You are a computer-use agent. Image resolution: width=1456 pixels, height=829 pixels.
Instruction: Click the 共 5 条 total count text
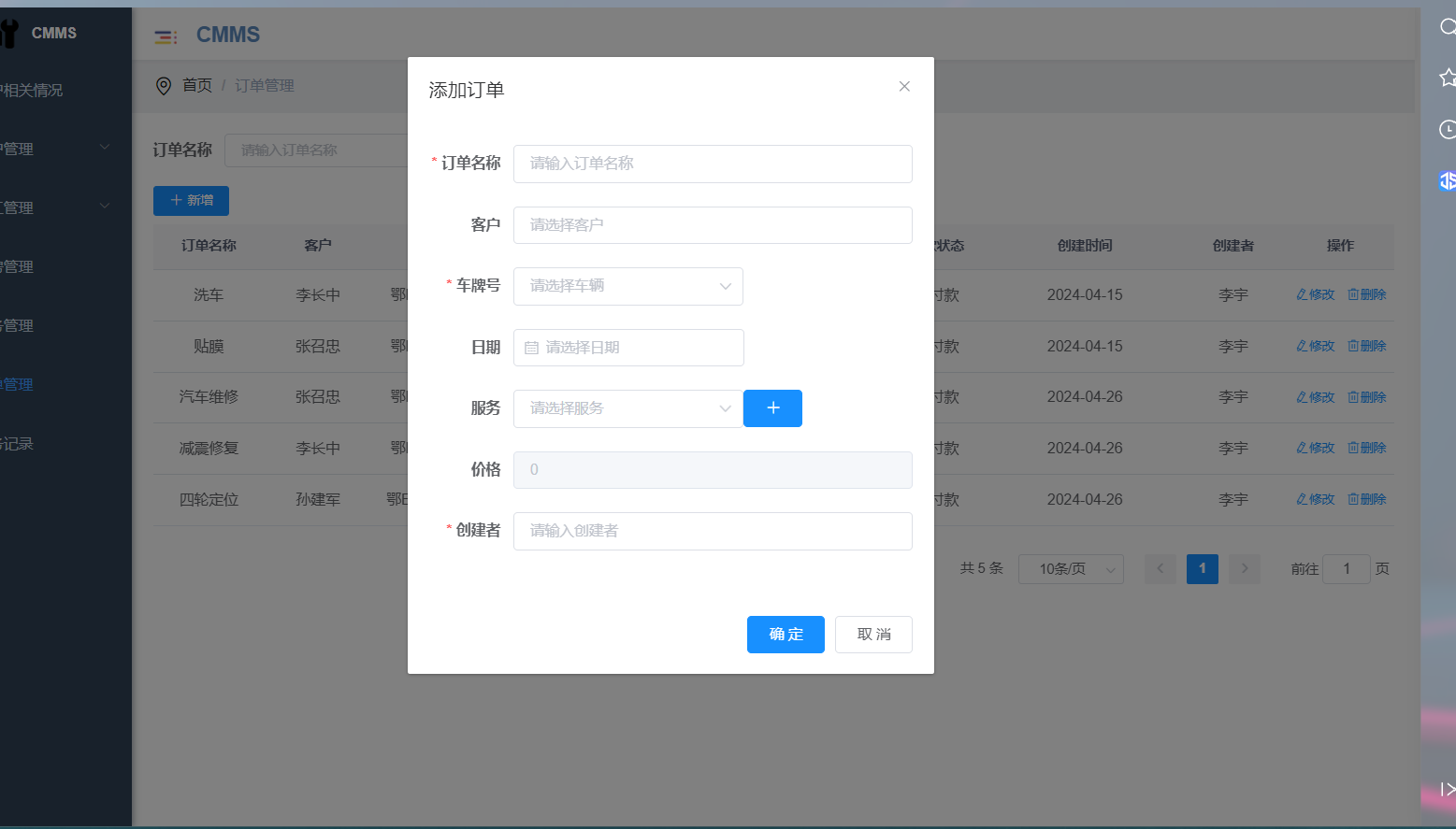click(x=981, y=568)
